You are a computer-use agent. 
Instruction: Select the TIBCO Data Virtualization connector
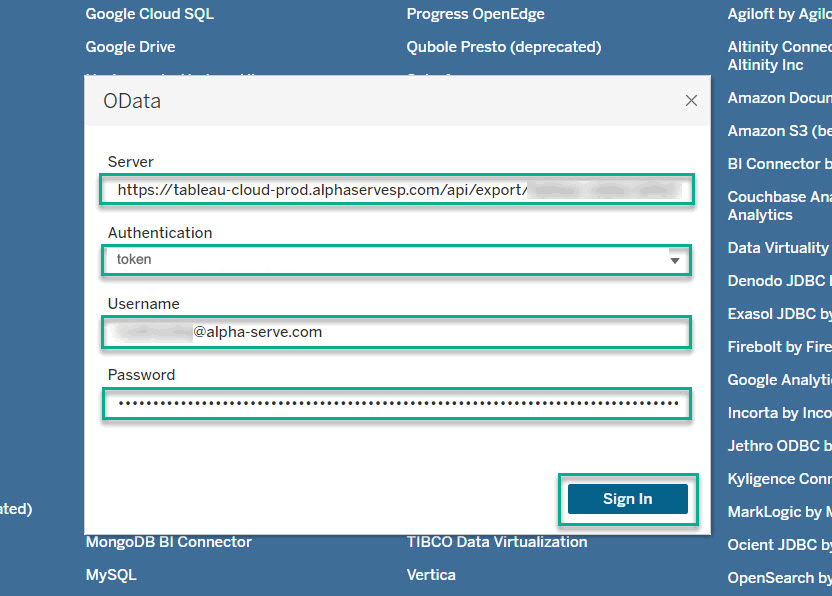pyautogui.click(x=496, y=541)
